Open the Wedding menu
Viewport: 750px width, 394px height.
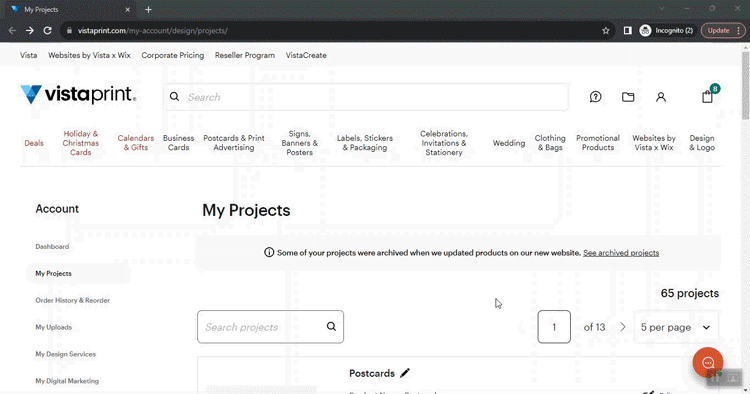(509, 143)
